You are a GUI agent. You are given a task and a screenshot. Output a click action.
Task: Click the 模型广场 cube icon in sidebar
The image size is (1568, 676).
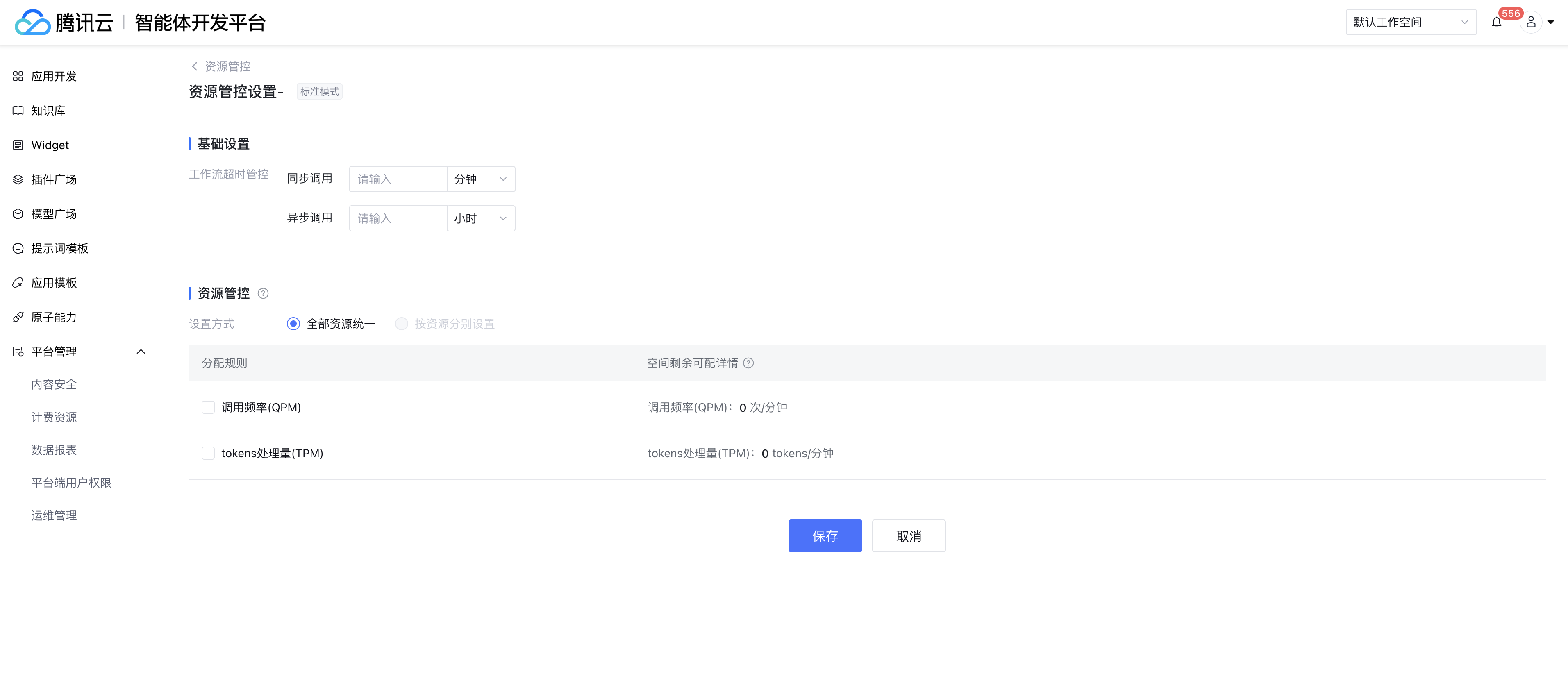18,214
